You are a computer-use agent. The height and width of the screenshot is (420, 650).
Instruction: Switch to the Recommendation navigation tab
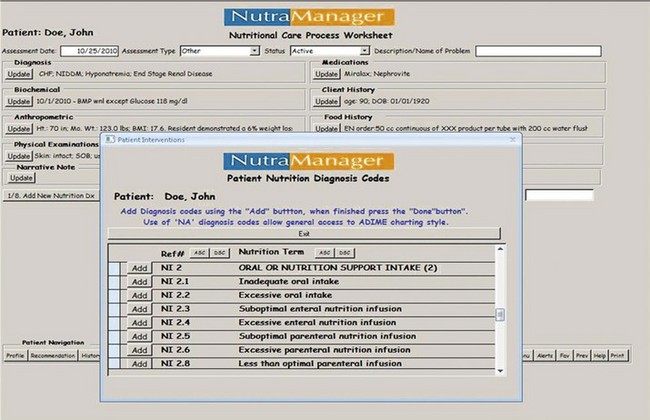point(53,355)
